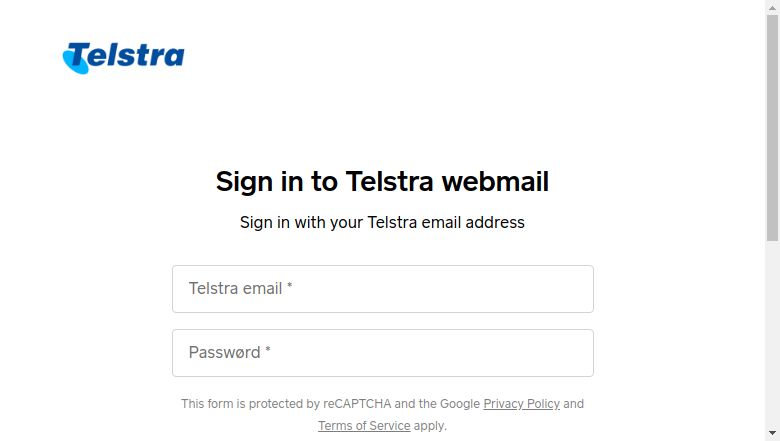
Task: Click the scrollbar track below the thumb
Action: pyautogui.click(x=772, y=333)
